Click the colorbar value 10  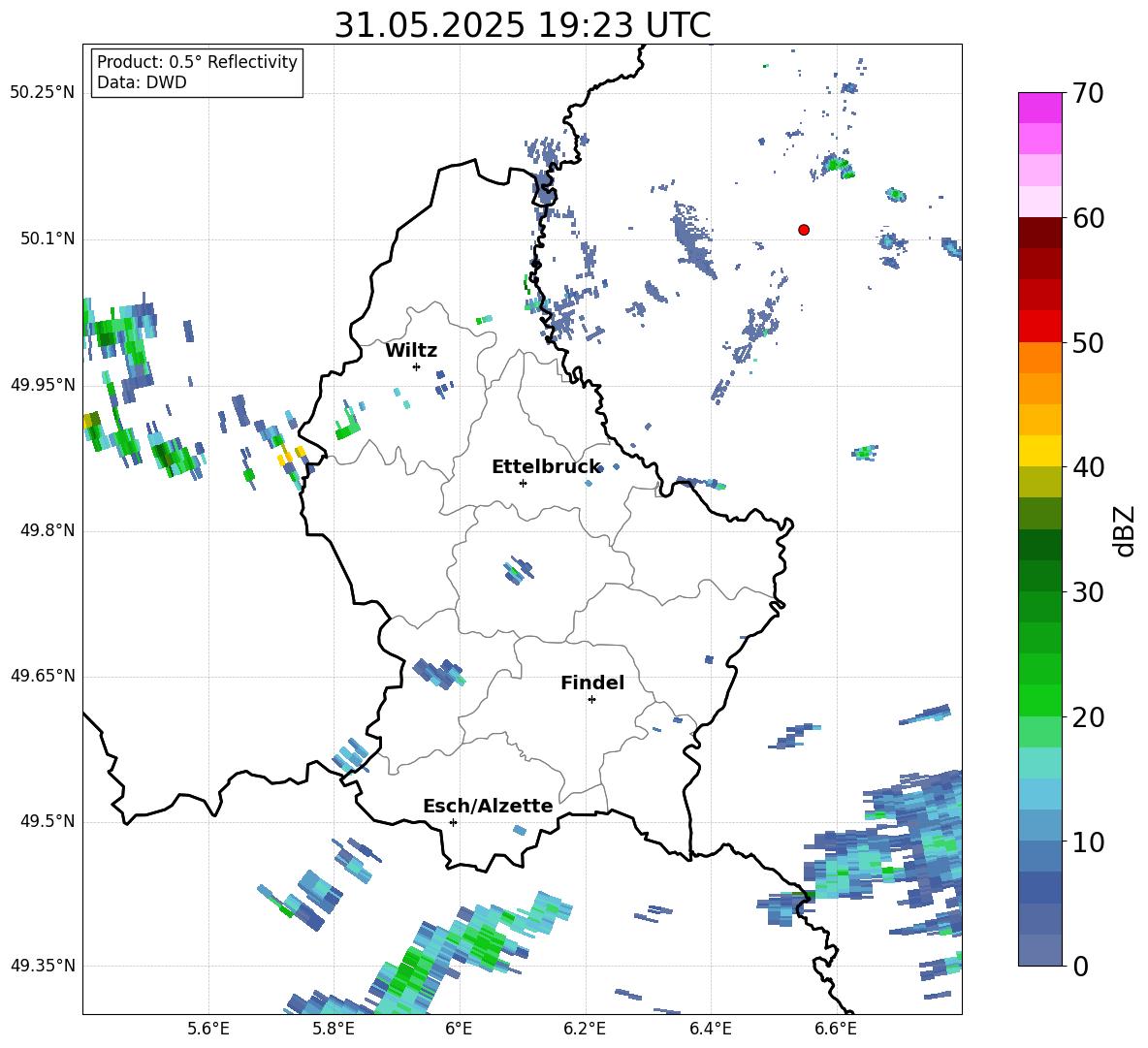(x=1089, y=842)
